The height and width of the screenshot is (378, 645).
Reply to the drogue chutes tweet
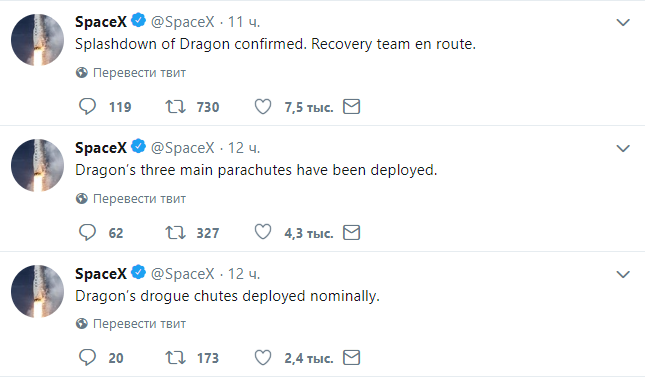(87, 357)
